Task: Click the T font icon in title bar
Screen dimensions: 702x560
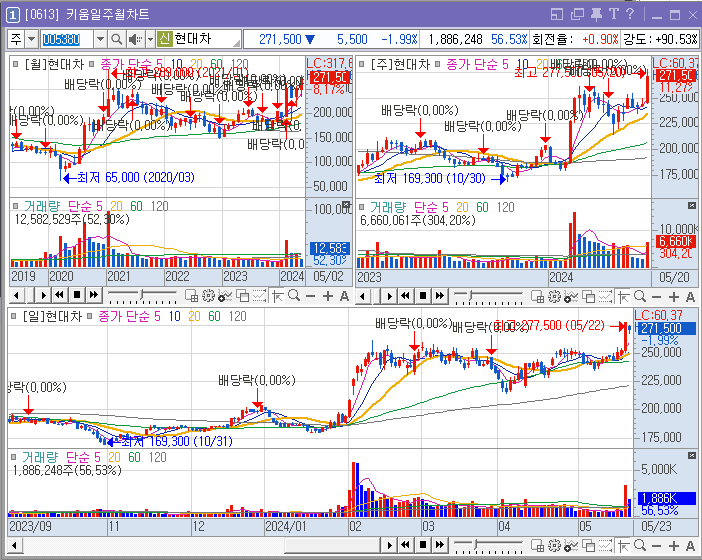Action: pyautogui.click(x=613, y=14)
